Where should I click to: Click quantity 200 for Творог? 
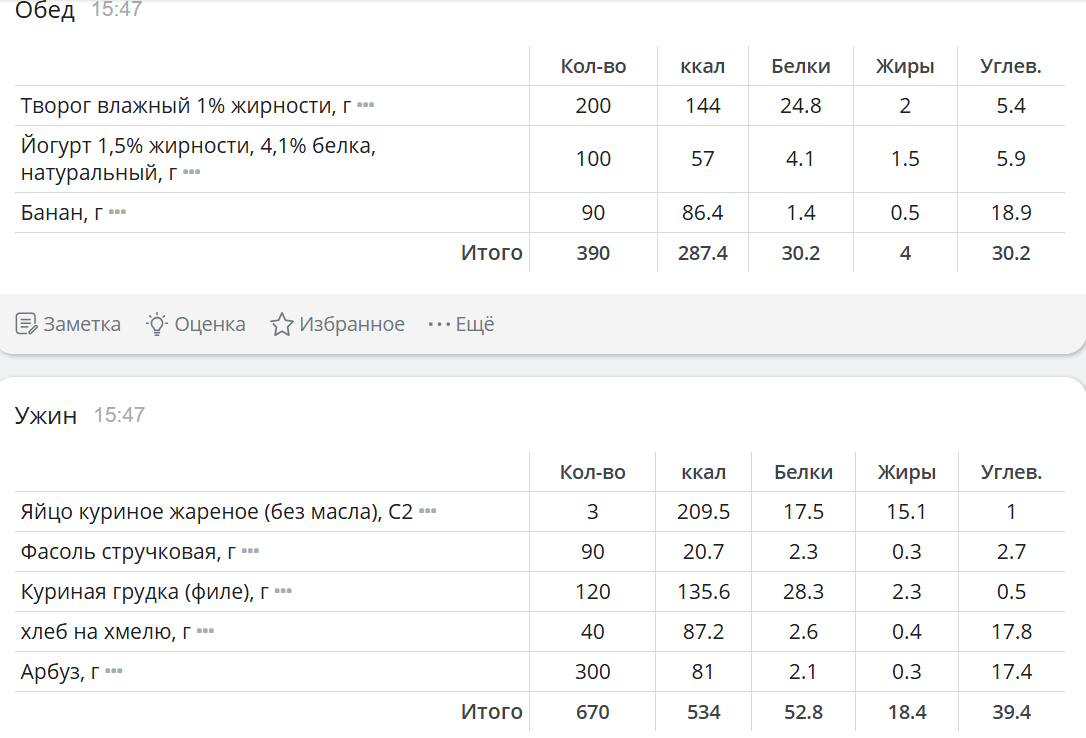(x=594, y=105)
